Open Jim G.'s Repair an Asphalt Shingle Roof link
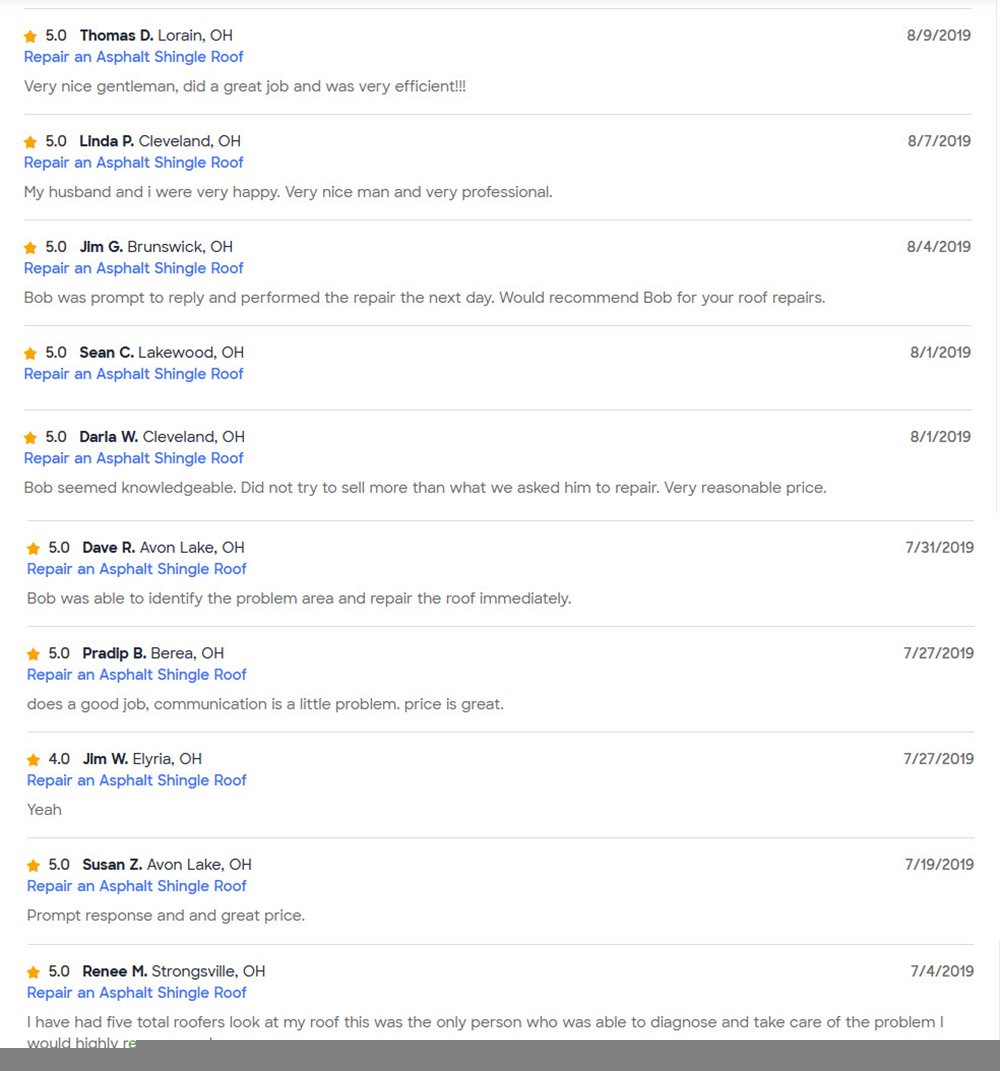This screenshot has height=1071, width=1000. [x=133, y=268]
